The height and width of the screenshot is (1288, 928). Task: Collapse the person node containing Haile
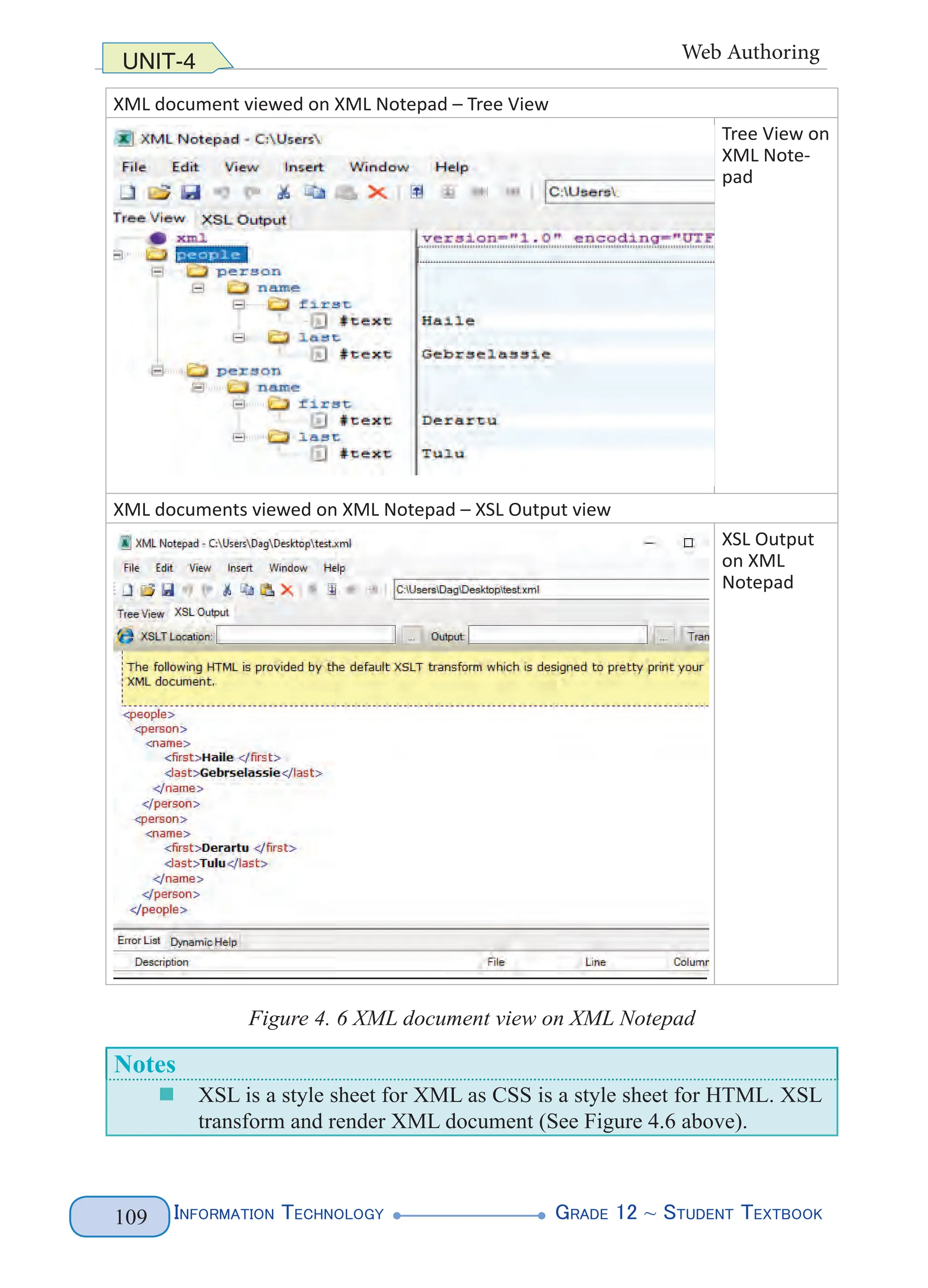[158, 272]
